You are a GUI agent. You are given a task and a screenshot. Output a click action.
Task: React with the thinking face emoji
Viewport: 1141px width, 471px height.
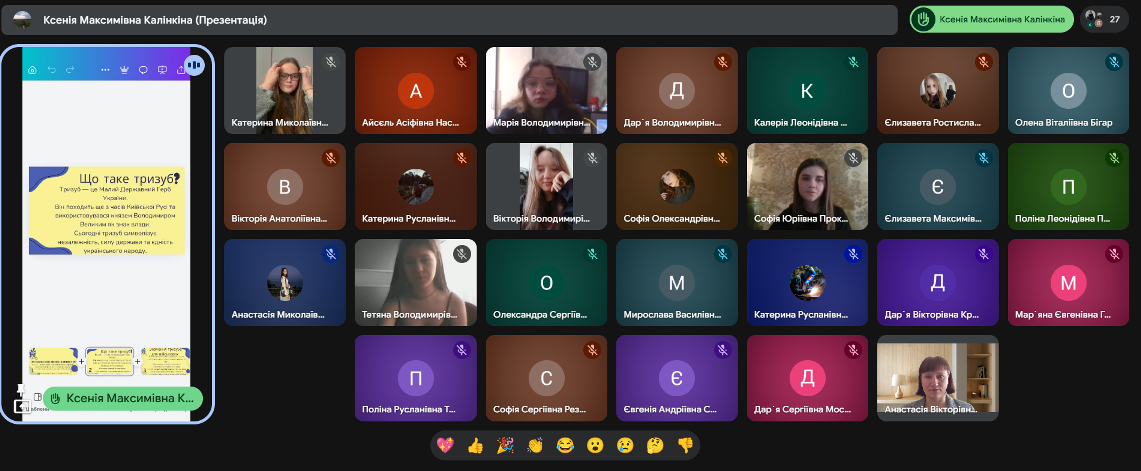coord(655,445)
